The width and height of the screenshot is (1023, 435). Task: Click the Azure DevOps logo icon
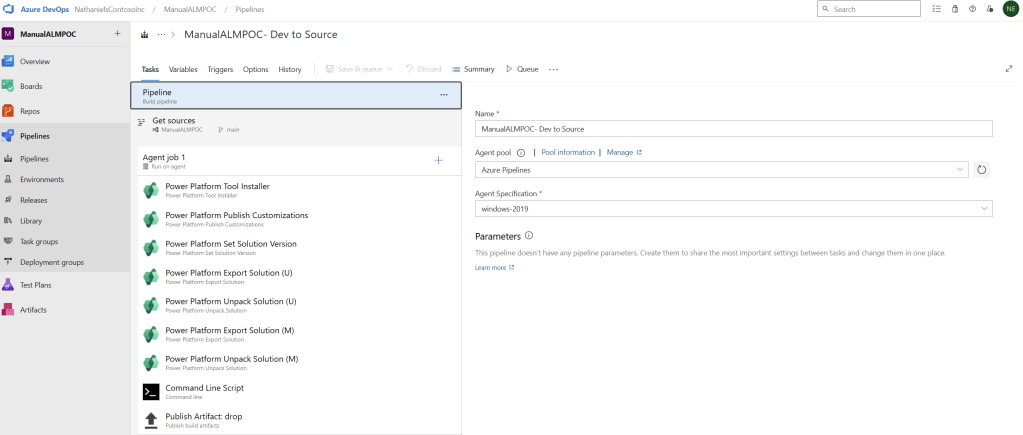pyautogui.click(x=9, y=9)
